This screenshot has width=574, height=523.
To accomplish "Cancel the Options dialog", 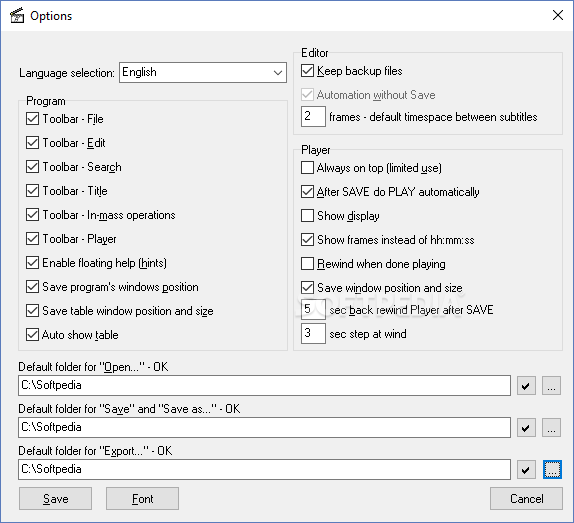I will click(x=526, y=498).
